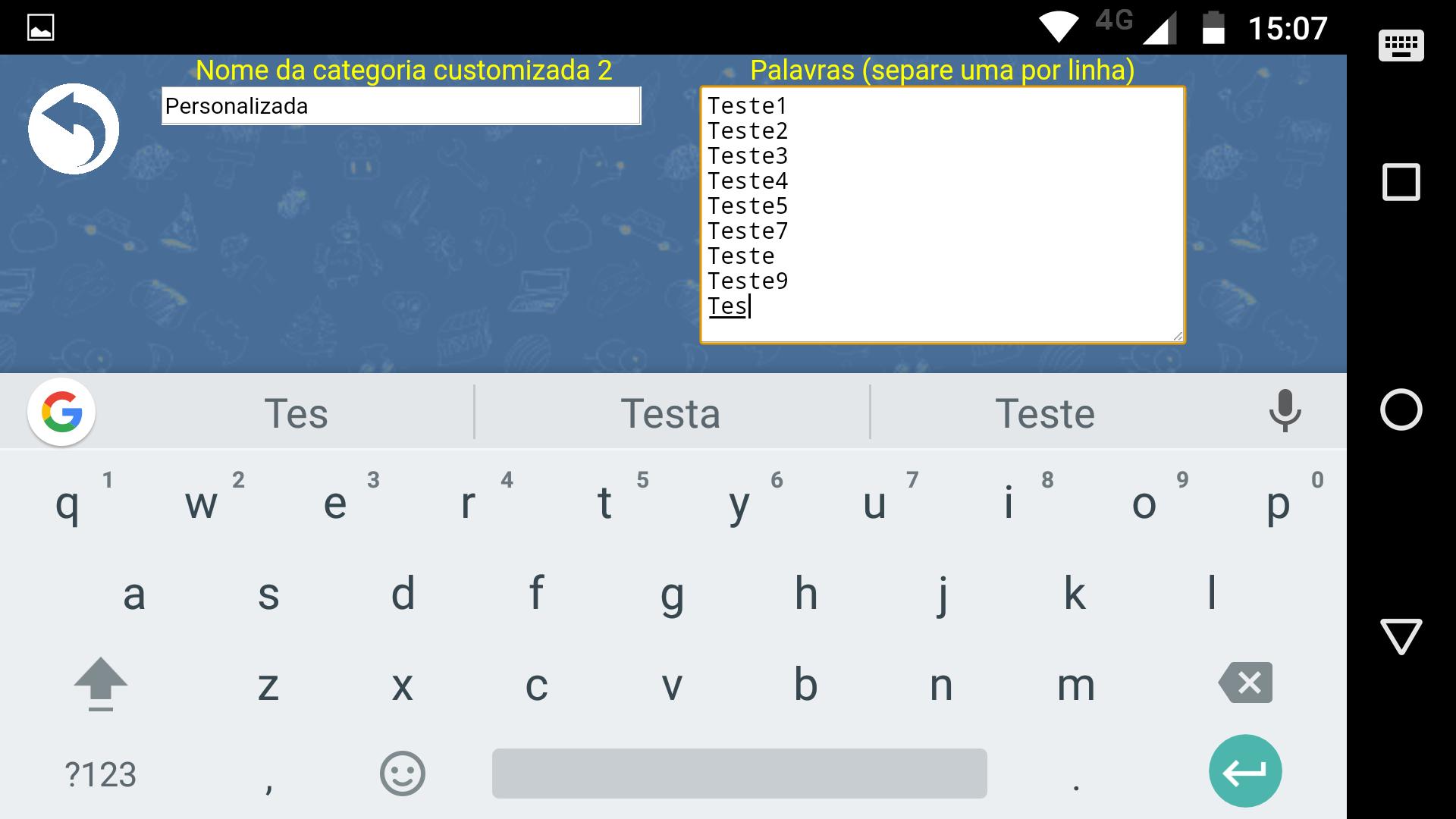Tap the circular home button
The height and width of the screenshot is (819, 1456).
click(x=1402, y=410)
